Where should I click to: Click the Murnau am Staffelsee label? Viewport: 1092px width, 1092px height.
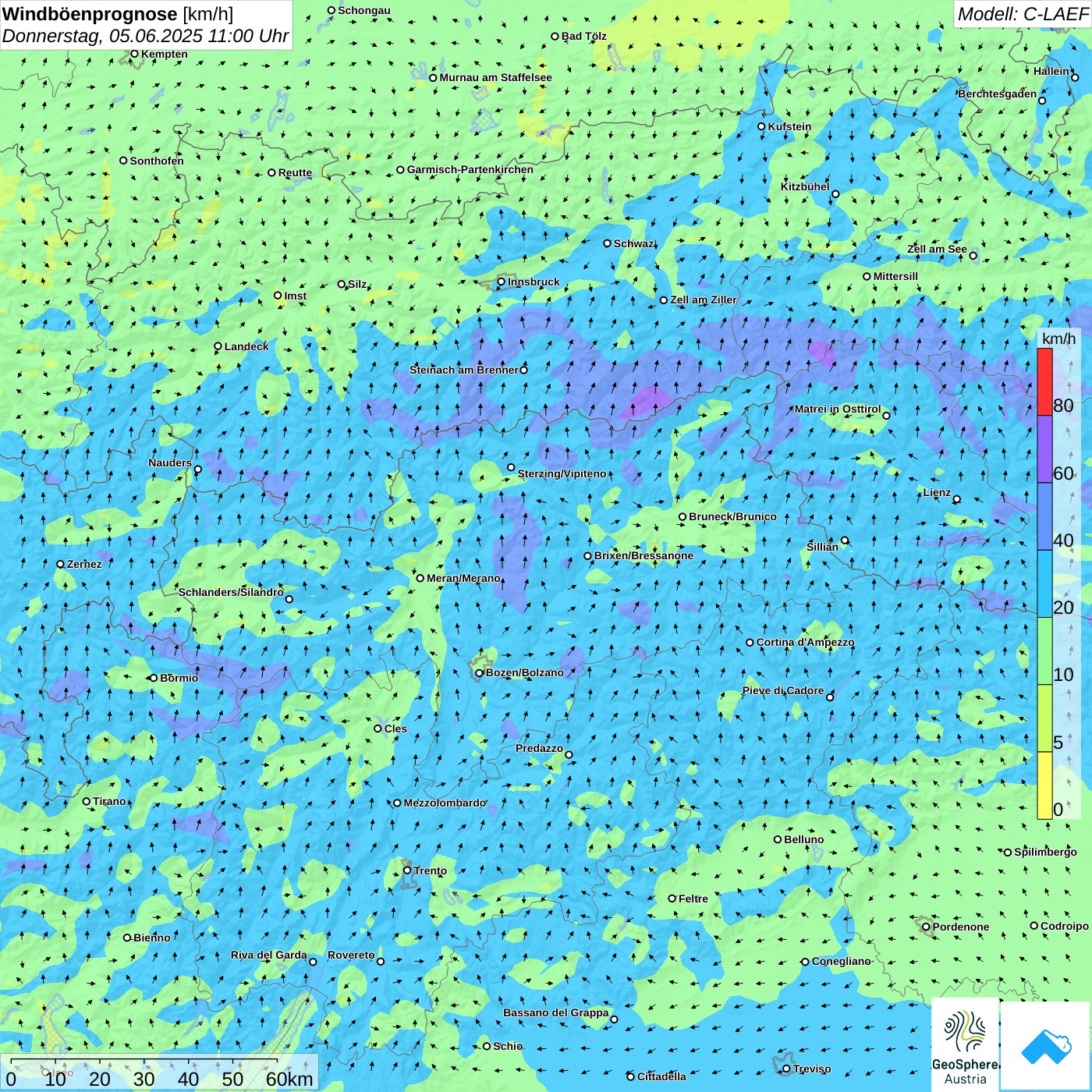[x=495, y=77]
